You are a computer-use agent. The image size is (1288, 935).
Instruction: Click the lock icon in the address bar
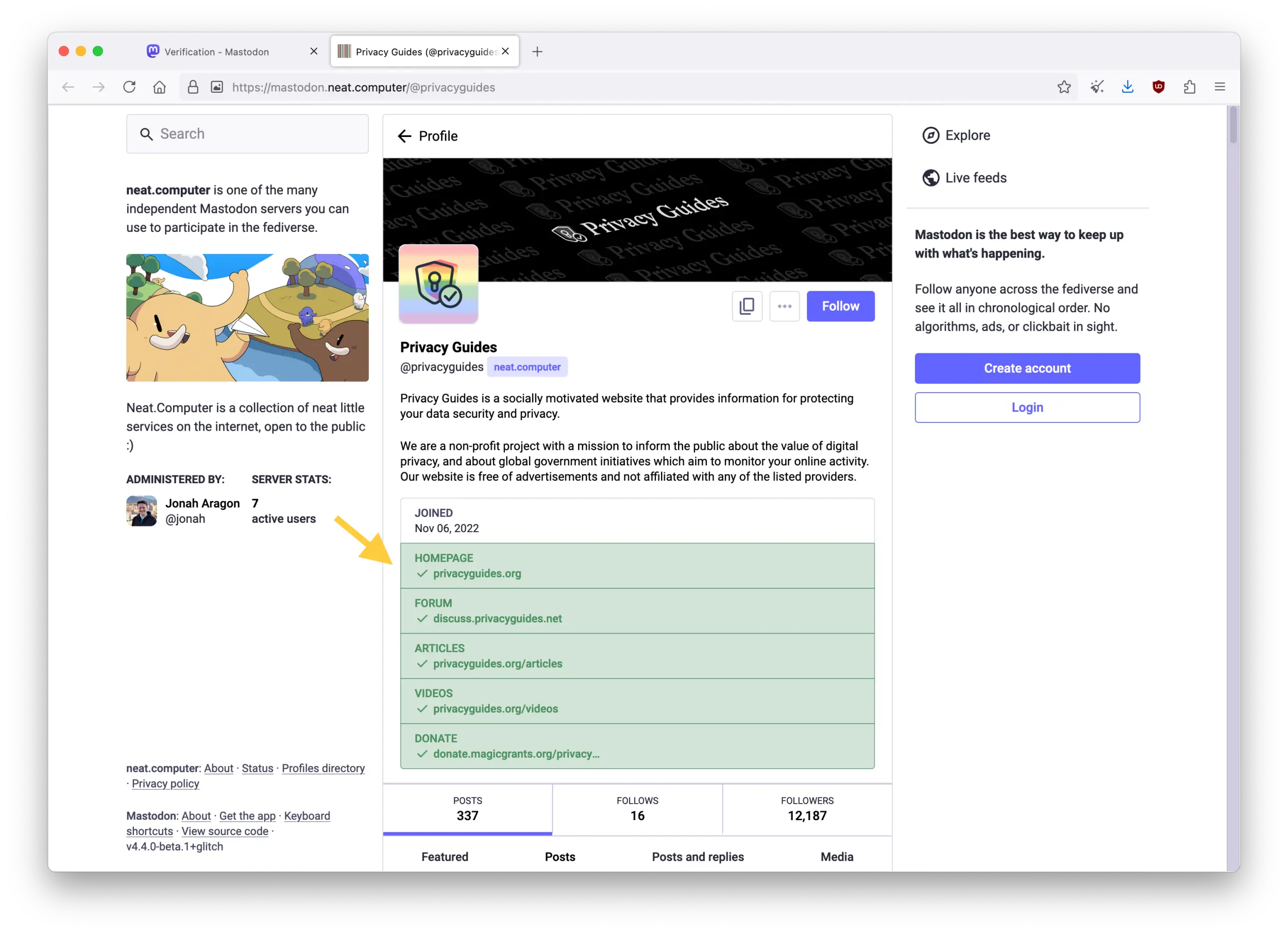[193, 87]
